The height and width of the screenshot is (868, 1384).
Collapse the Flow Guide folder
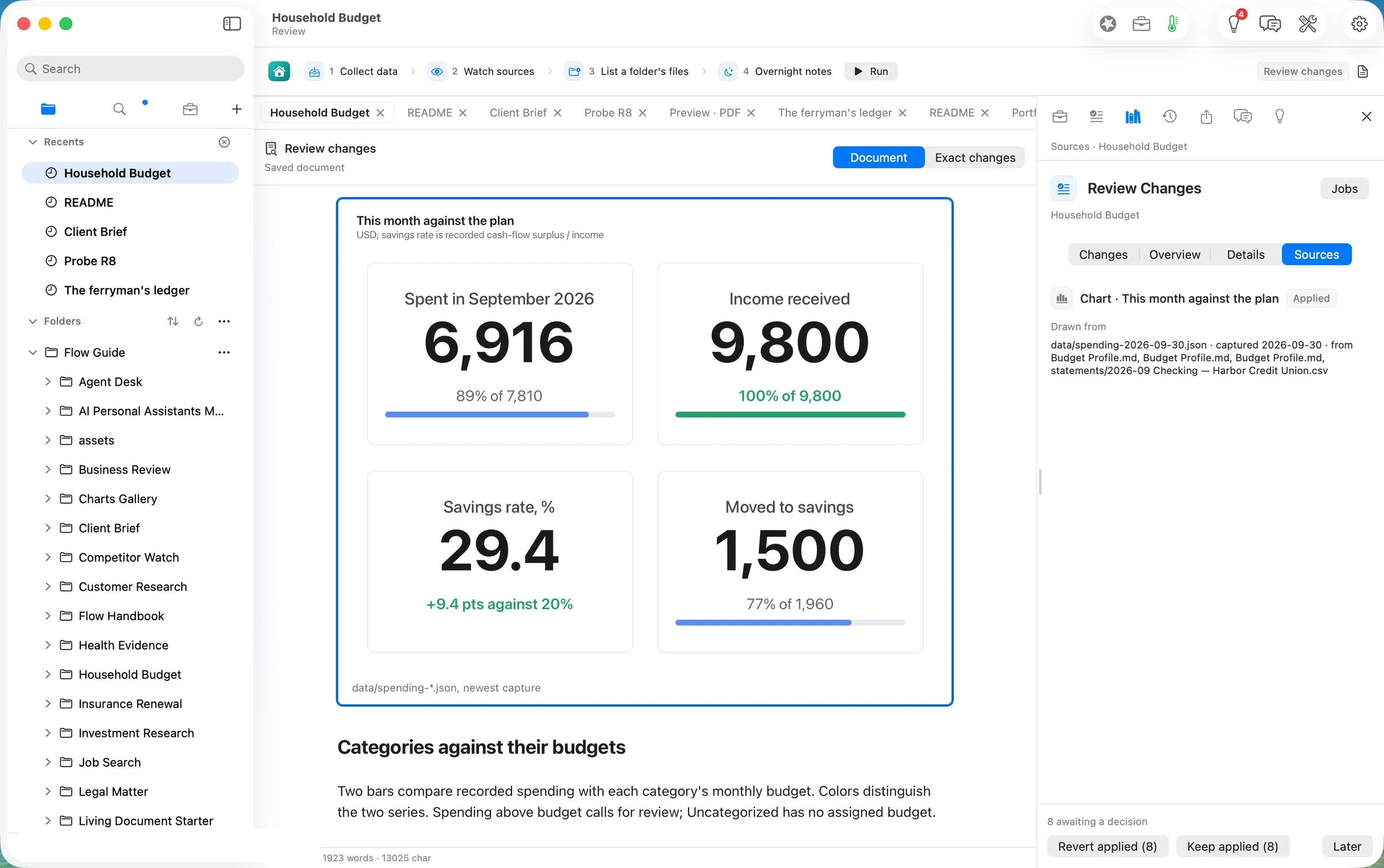[33, 352]
